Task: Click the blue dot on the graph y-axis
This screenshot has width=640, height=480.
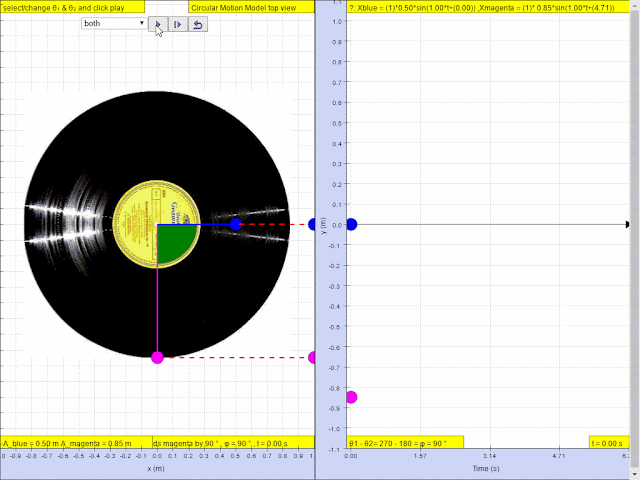Action: coord(351,224)
